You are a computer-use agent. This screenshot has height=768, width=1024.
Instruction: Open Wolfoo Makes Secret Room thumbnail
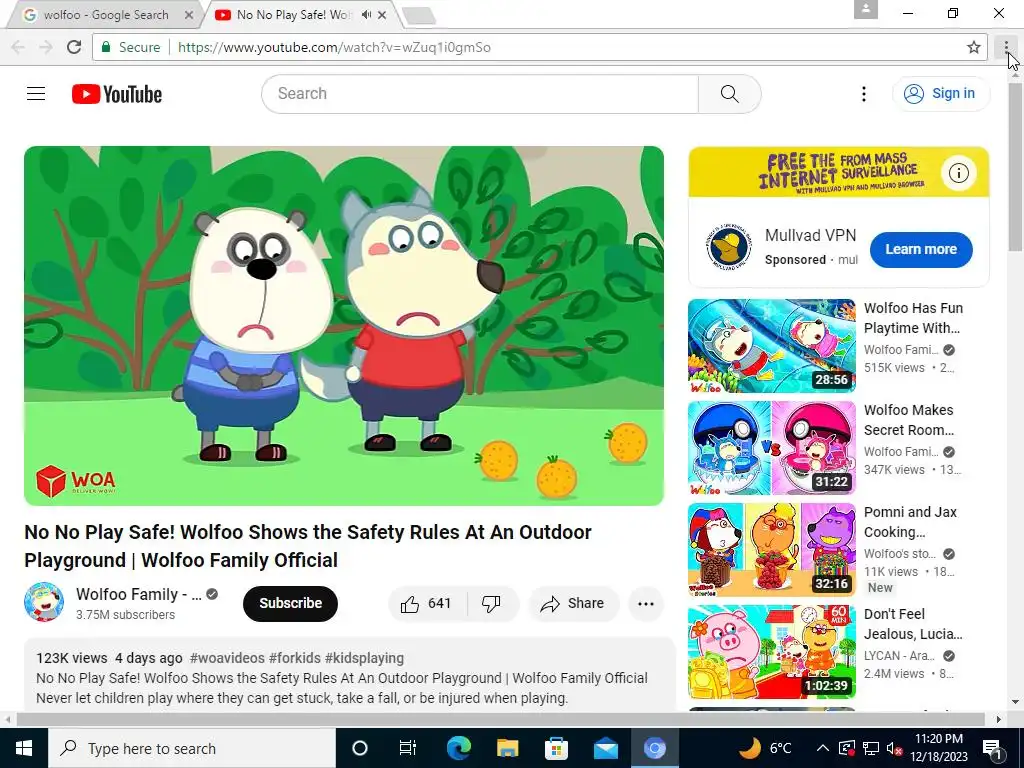(x=772, y=448)
